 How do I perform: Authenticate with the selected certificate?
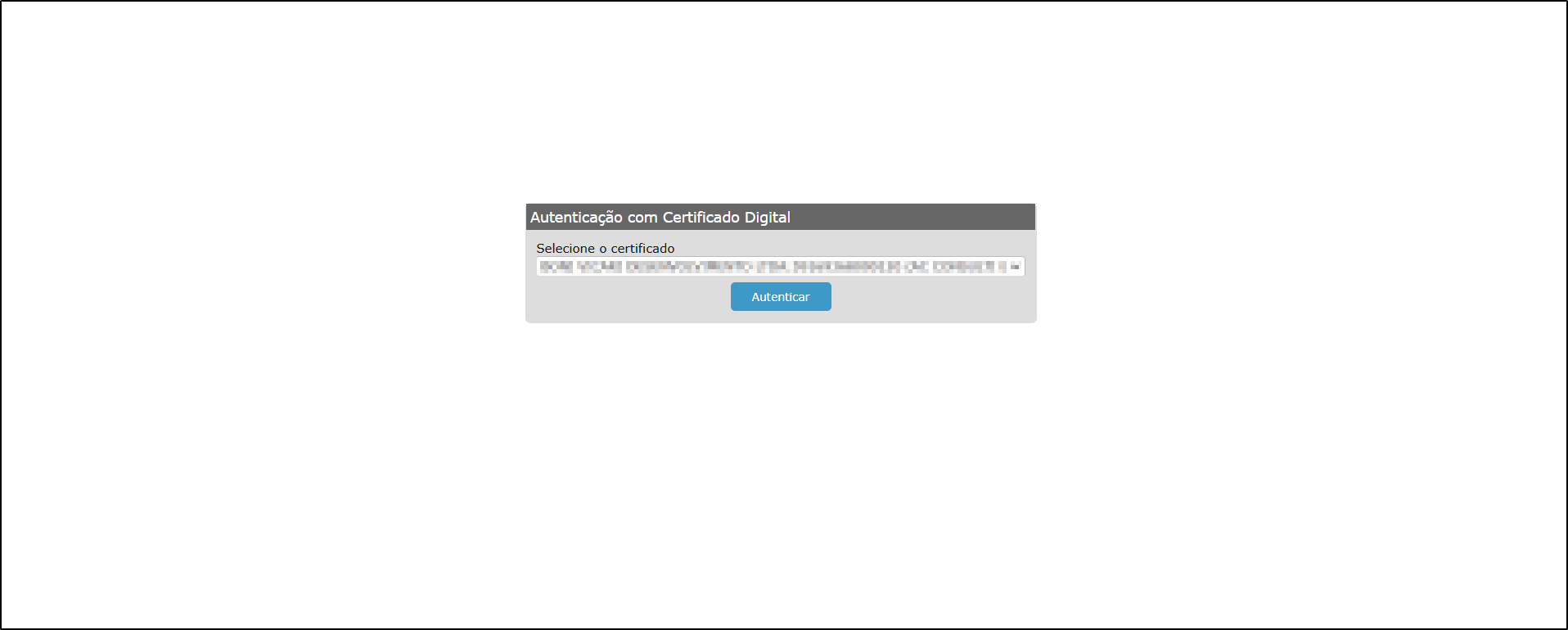(x=781, y=296)
